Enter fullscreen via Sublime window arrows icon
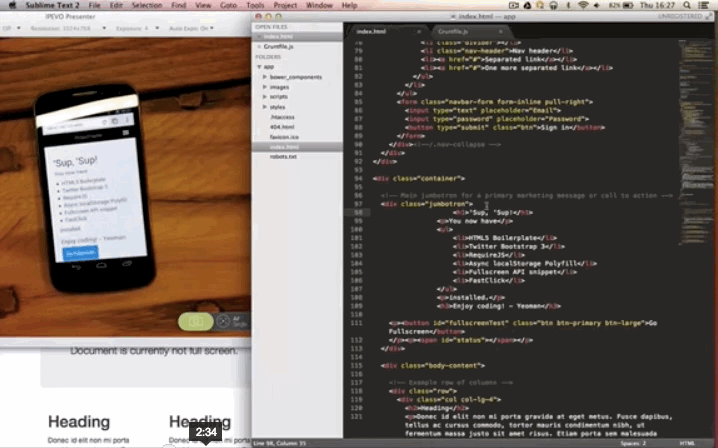Image resolution: width=718 pixels, height=448 pixels. [x=709, y=16]
